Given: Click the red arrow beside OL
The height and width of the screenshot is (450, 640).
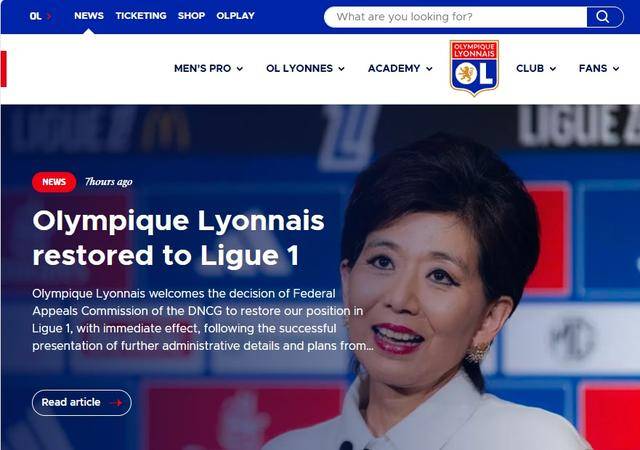Looking at the screenshot, I should pyautogui.click(x=49, y=16).
